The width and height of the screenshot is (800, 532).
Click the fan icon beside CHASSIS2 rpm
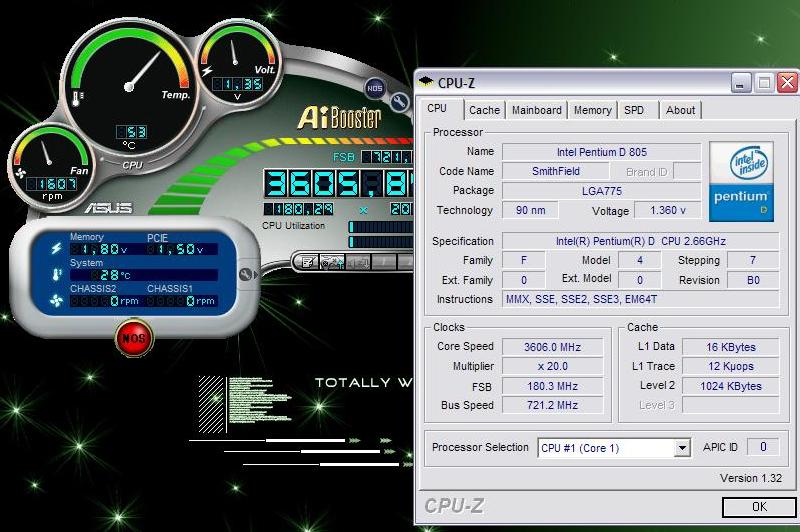point(56,301)
